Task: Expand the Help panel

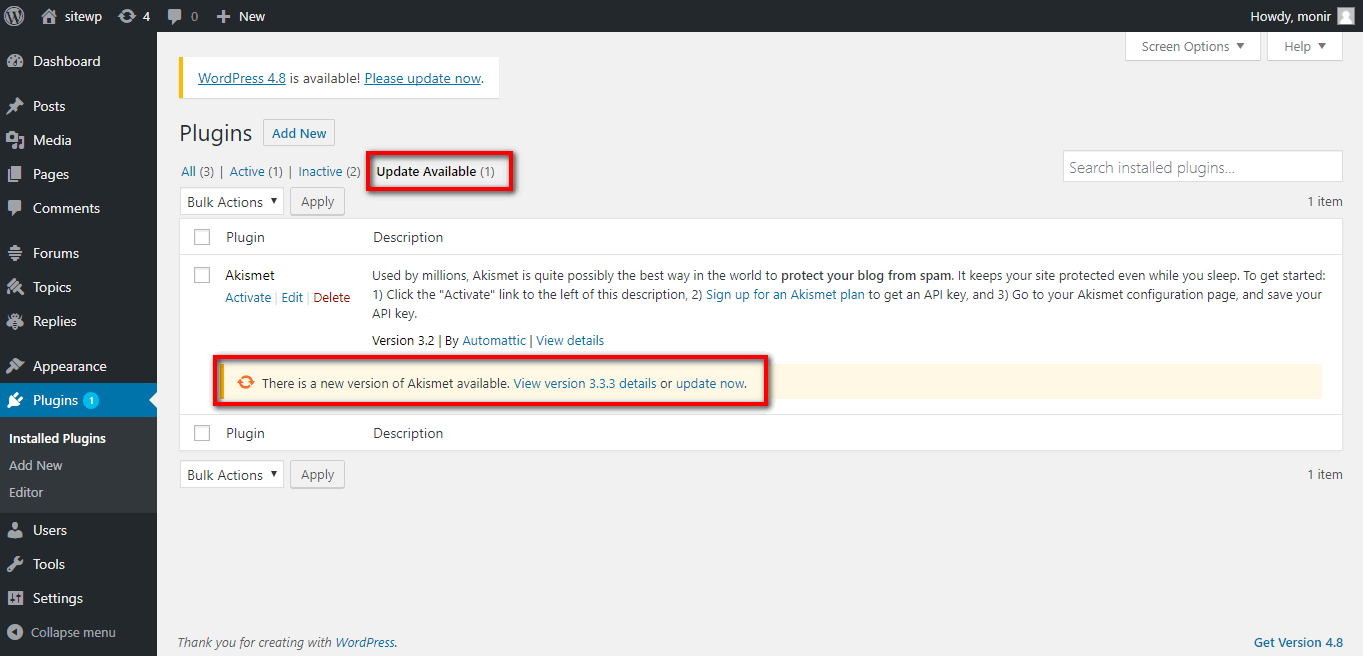Action: (x=1305, y=46)
